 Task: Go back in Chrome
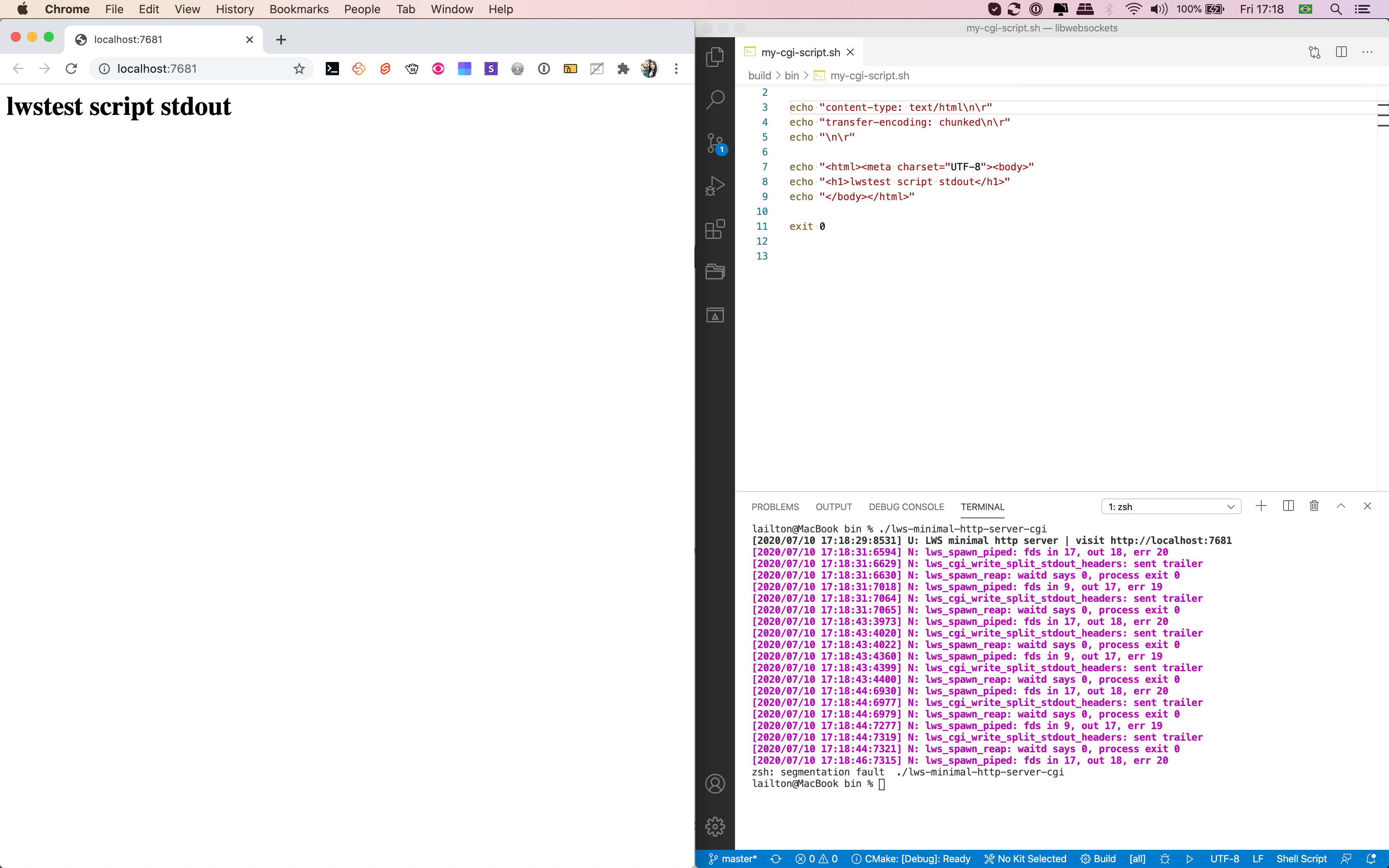click(18, 69)
